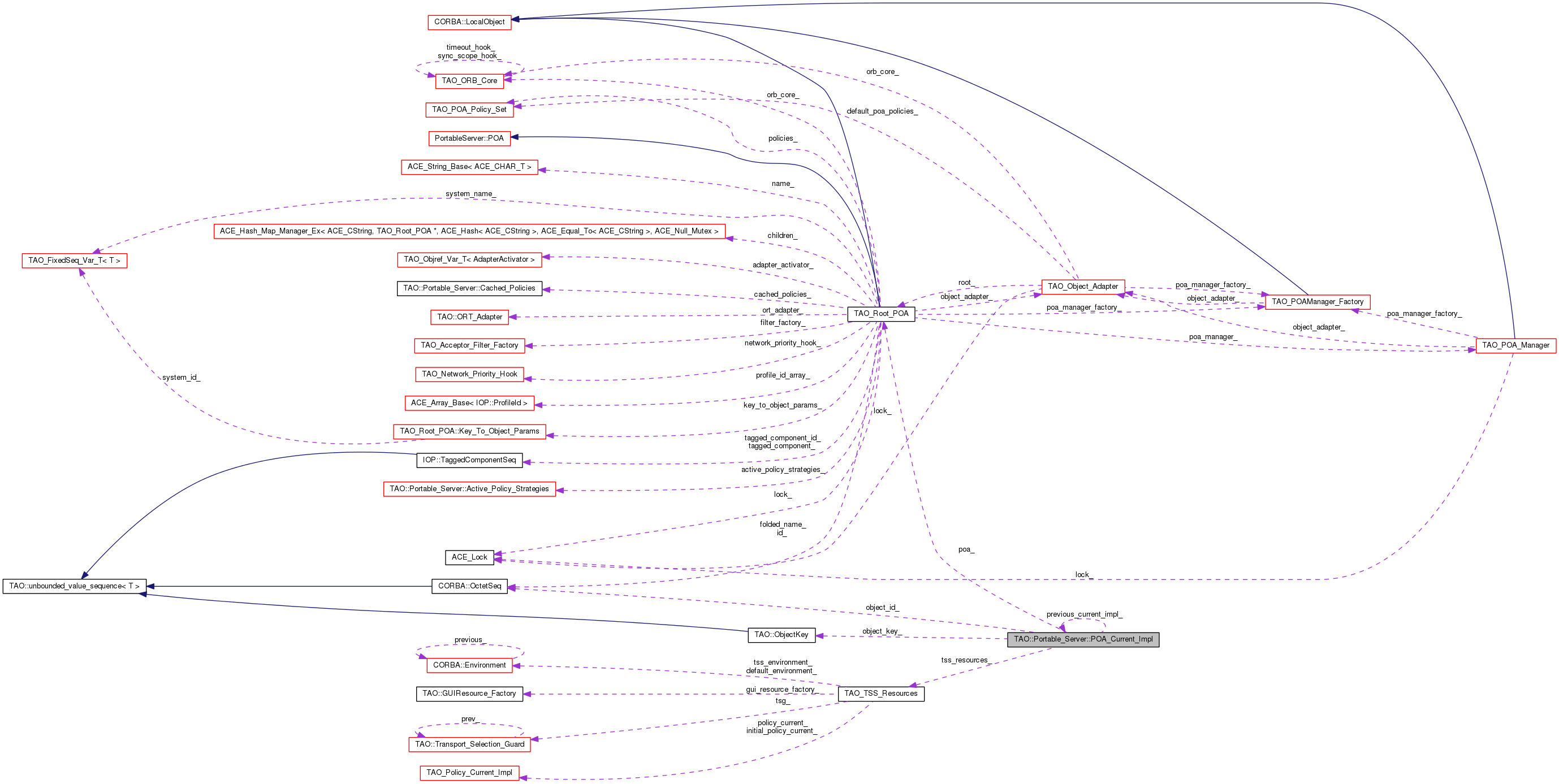Open the TAO::ObjectKey node
1559x784 pixels.
(x=781, y=635)
